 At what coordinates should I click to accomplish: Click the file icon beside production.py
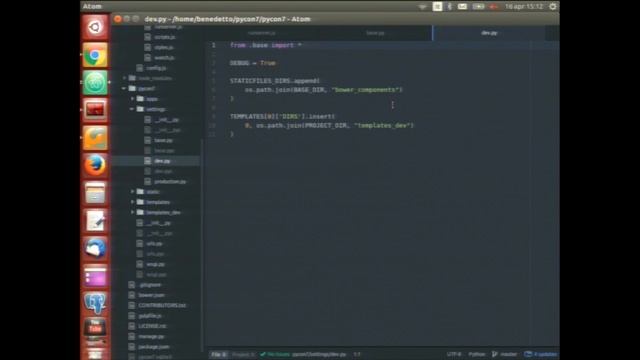pyautogui.click(x=148, y=181)
